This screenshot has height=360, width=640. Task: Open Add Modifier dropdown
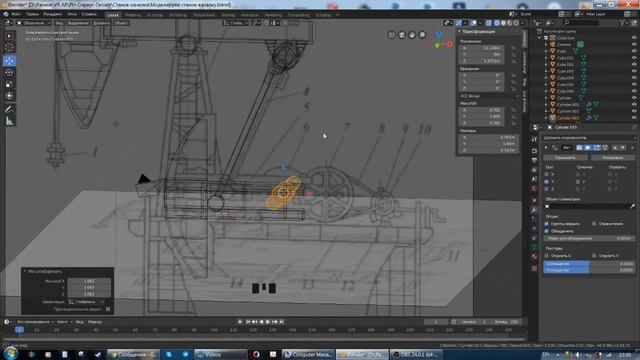pyautogui.click(x=589, y=138)
